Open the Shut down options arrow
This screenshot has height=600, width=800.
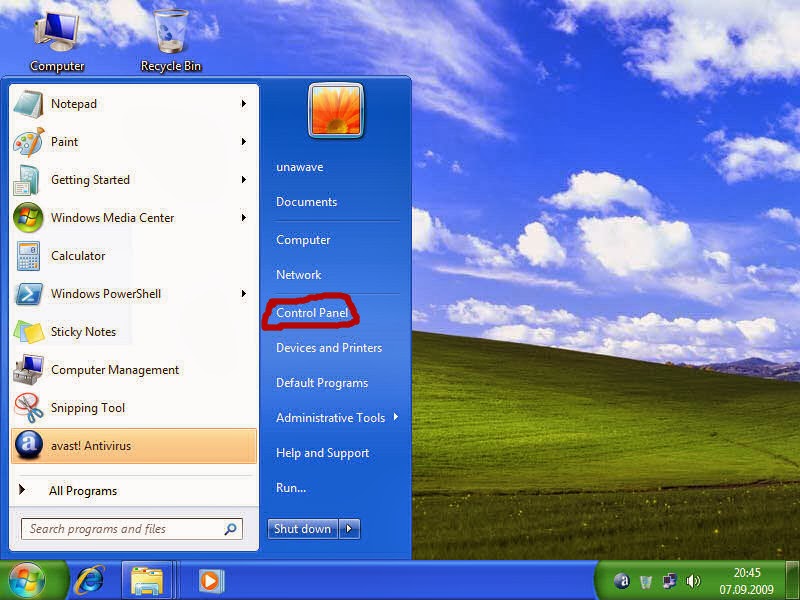point(349,529)
